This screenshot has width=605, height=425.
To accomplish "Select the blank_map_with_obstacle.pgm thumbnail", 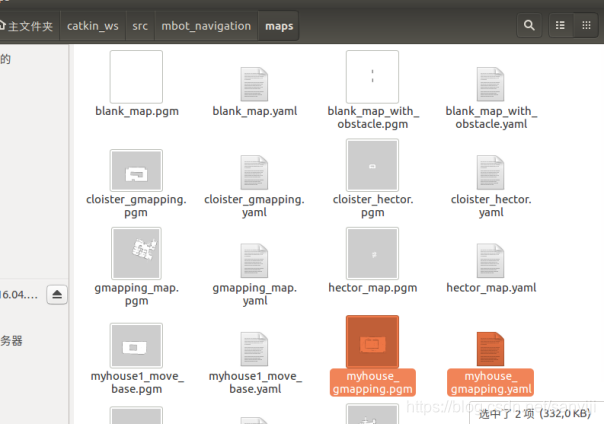I will (372, 76).
